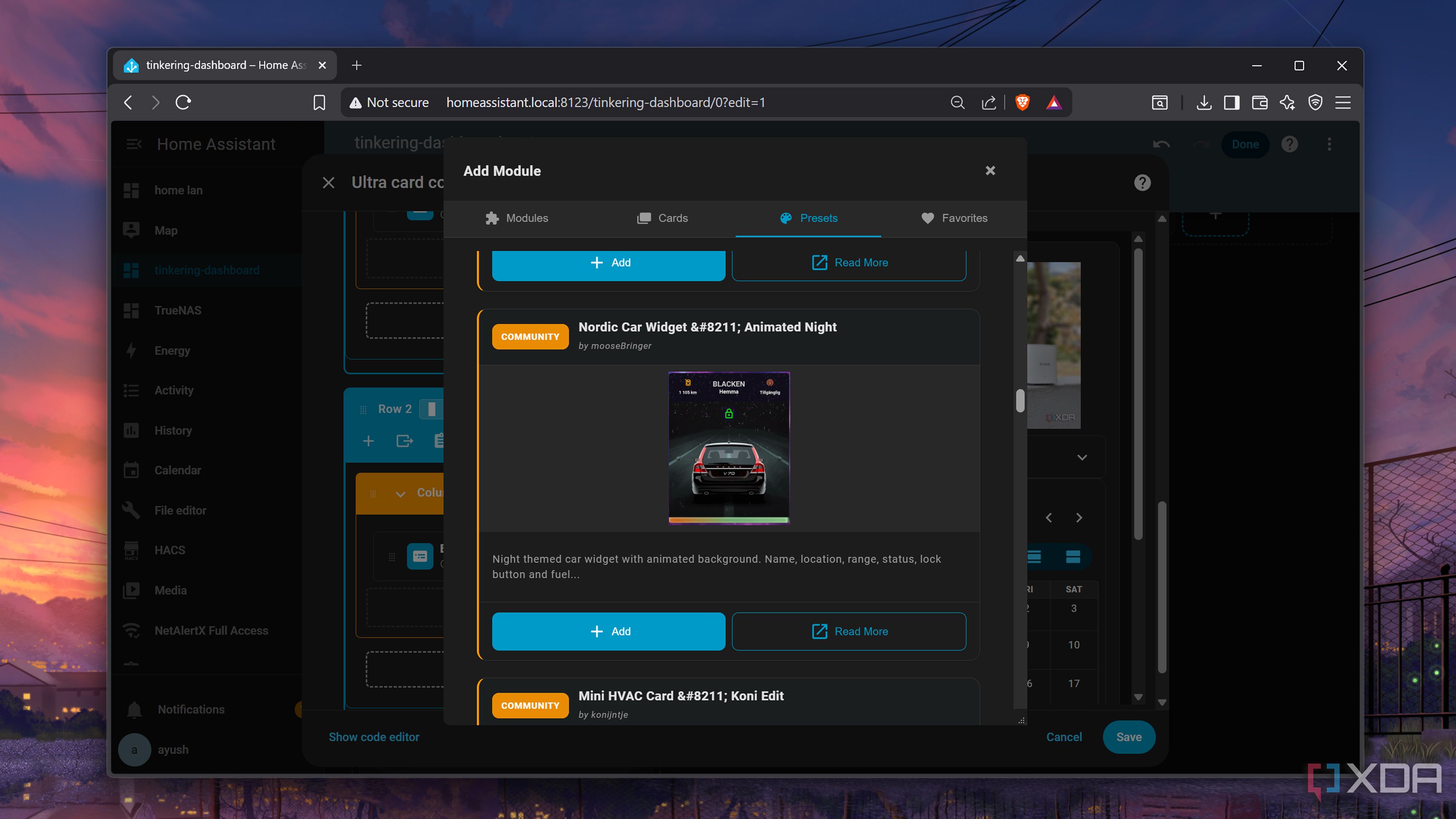Click the Row 2 add plus icon
This screenshot has height=819, width=1456.
pyautogui.click(x=368, y=441)
